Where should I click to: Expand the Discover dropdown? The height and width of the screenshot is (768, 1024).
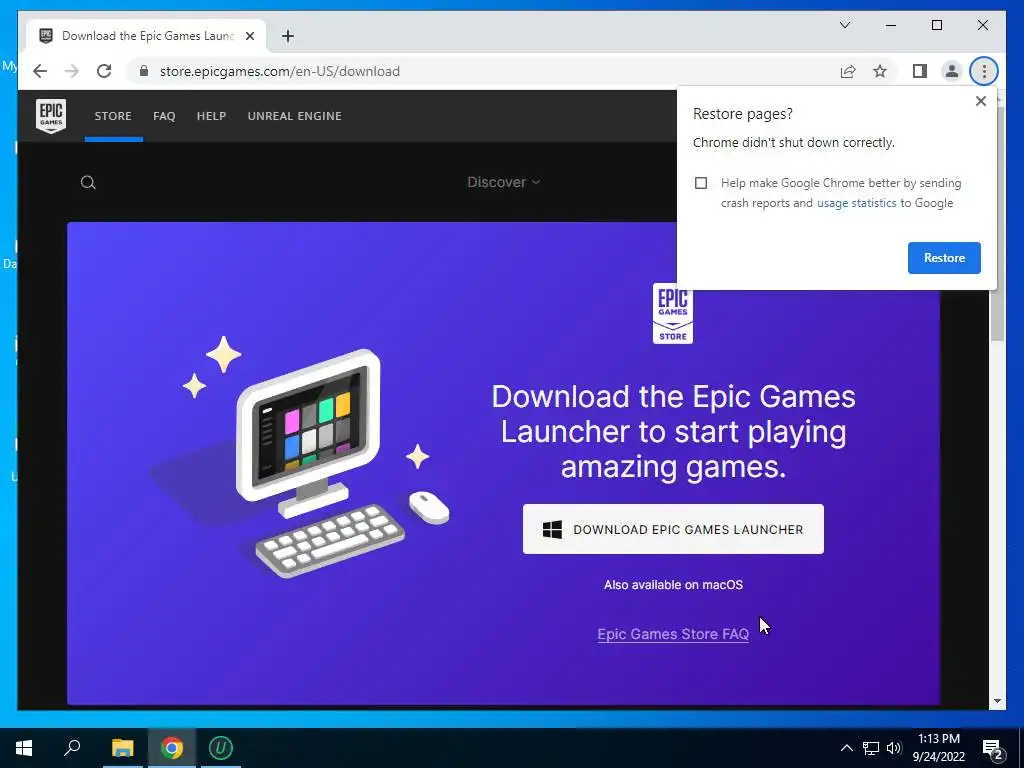point(504,182)
